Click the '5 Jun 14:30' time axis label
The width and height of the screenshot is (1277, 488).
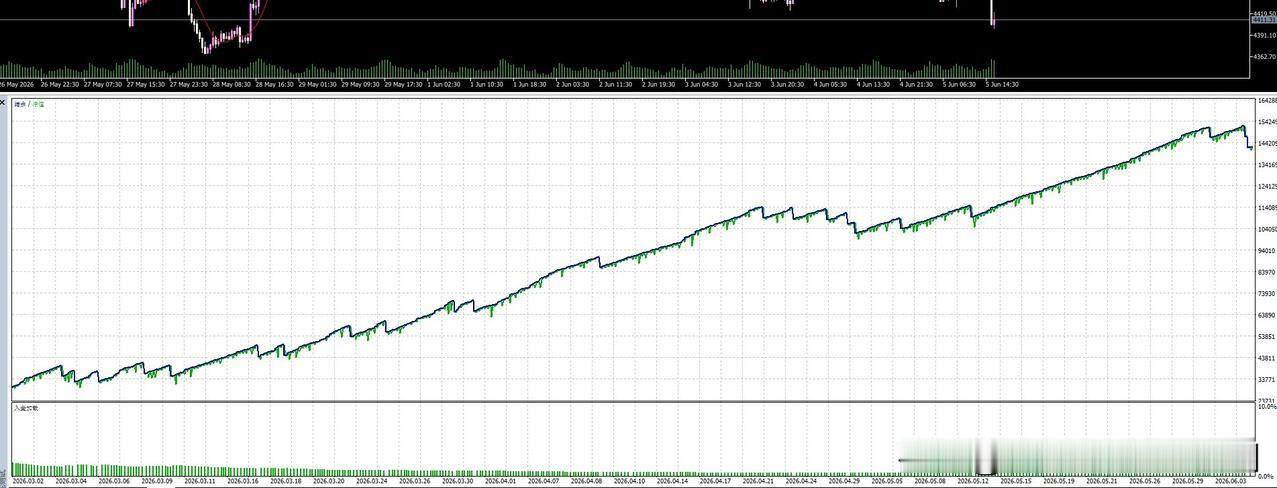pos(1002,84)
